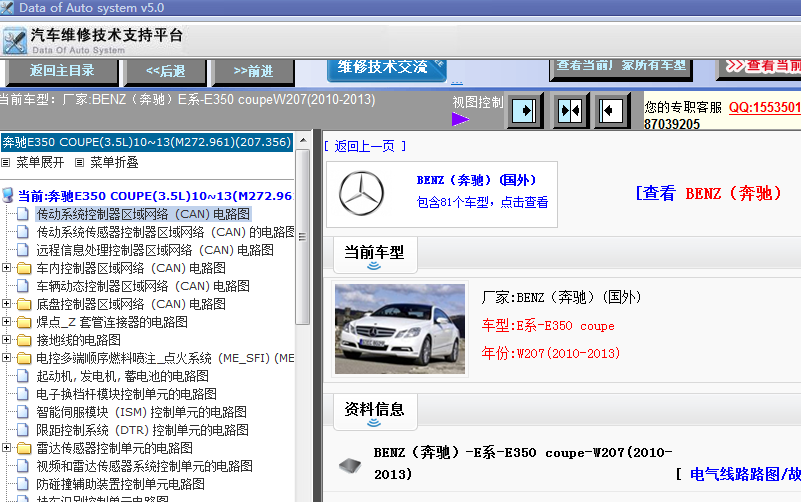Select 电子换档杆模块控制单元的电路图
This screenshot has height=502, width=801.
126,394
